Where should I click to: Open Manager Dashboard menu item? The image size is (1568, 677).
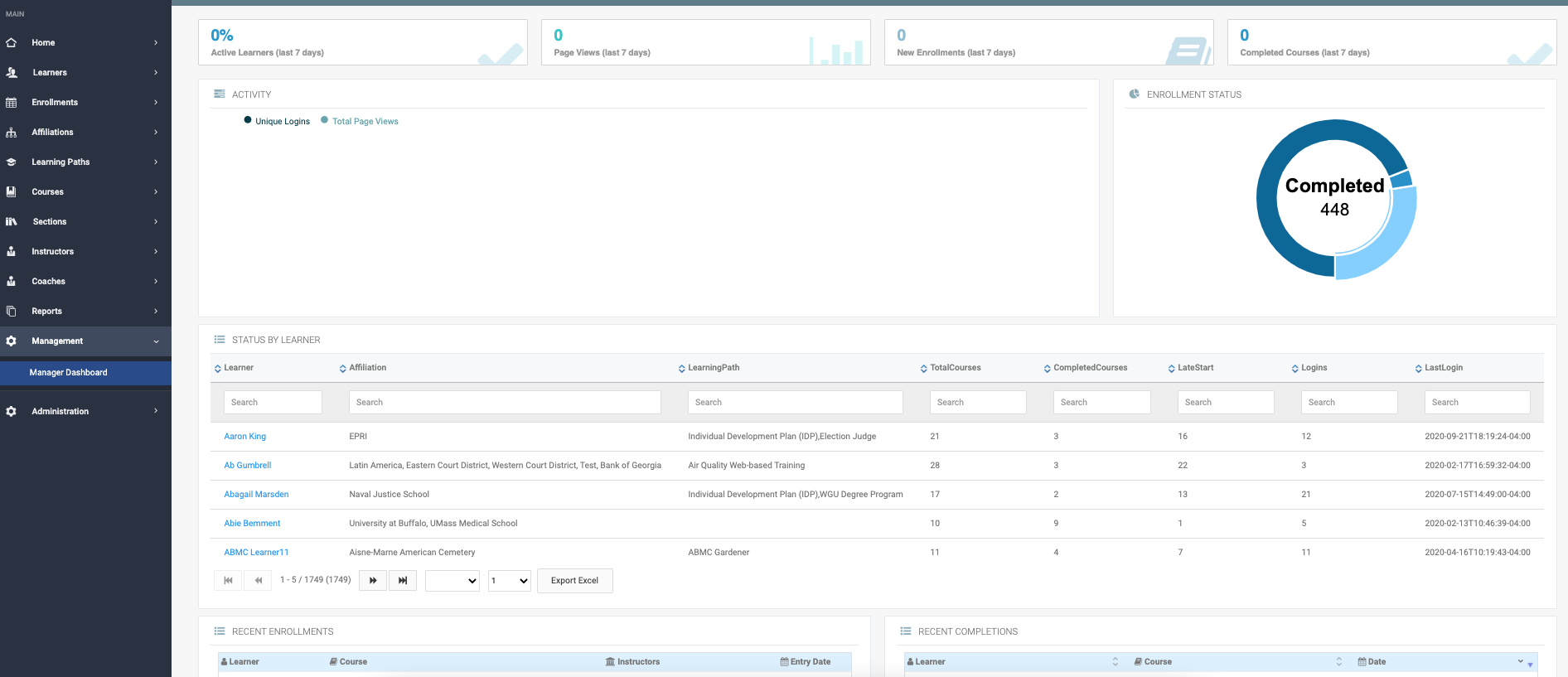click(69, 373)
